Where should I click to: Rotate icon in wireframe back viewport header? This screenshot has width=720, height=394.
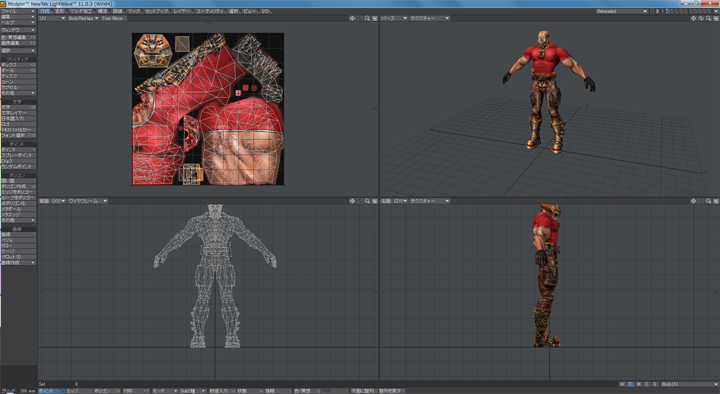click(x=360, y=201)
